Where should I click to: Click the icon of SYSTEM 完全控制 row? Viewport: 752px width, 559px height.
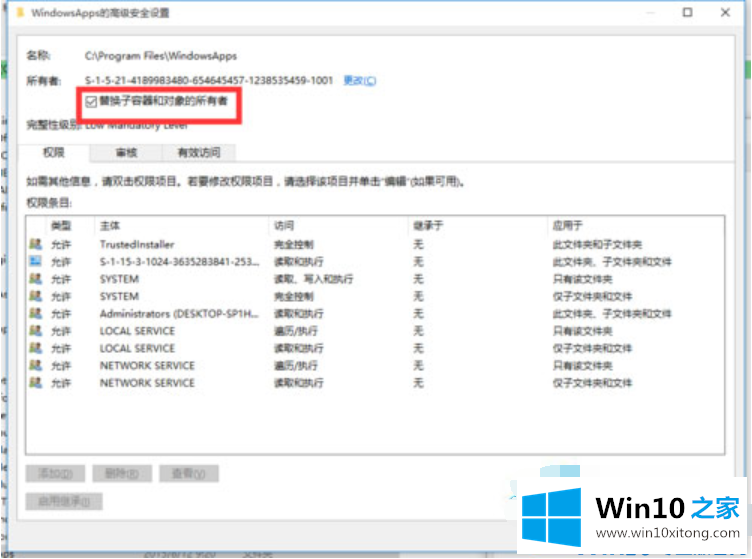click(35, 296)
